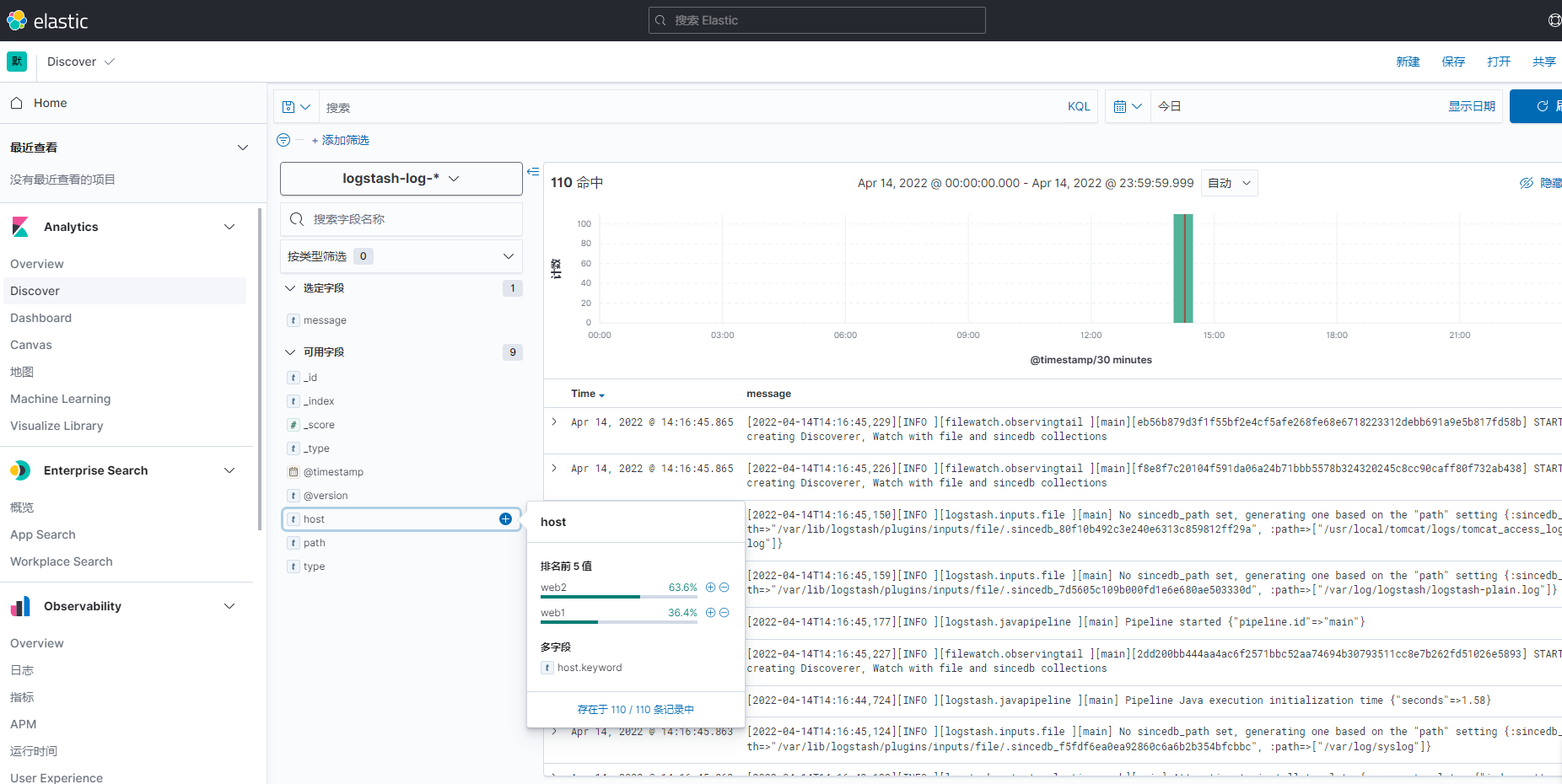Click the message field type icon
Viewport: 1562px width, 784px height.
(x=294, y=320)
